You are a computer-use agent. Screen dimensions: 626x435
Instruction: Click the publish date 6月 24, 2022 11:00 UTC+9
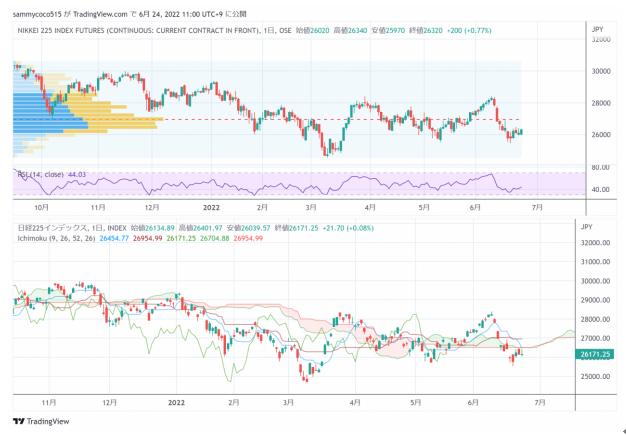(x=182, y=14)
